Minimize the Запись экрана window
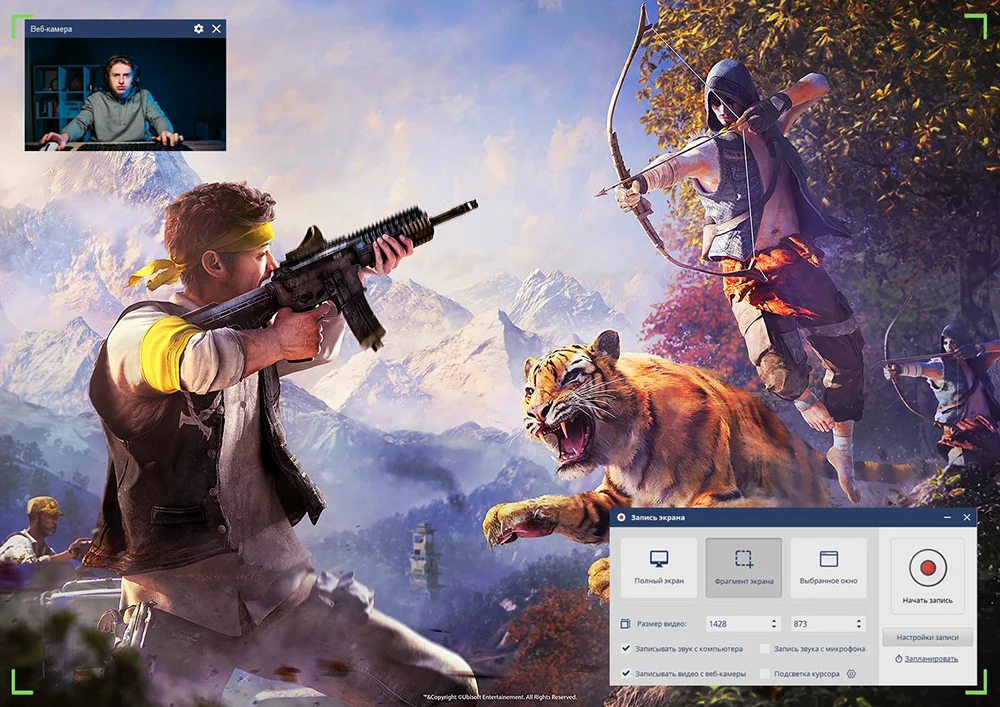 pyautogui.click(x=947, y=517)
